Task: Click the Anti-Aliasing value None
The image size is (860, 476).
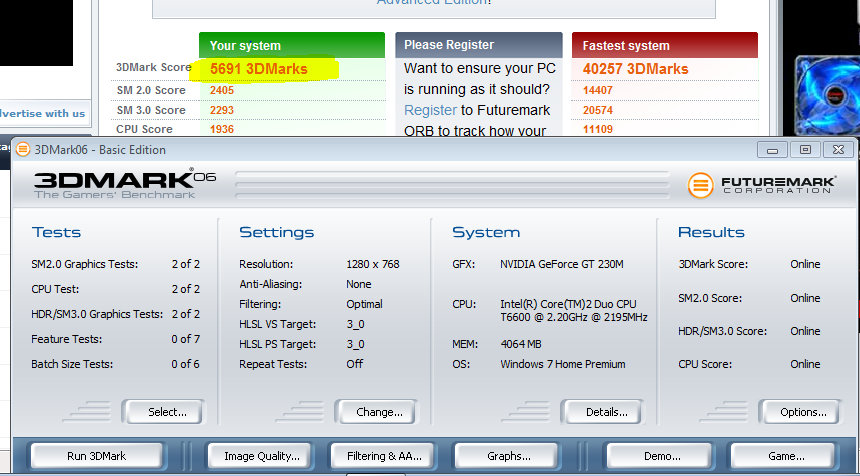Action: [359, 284]
